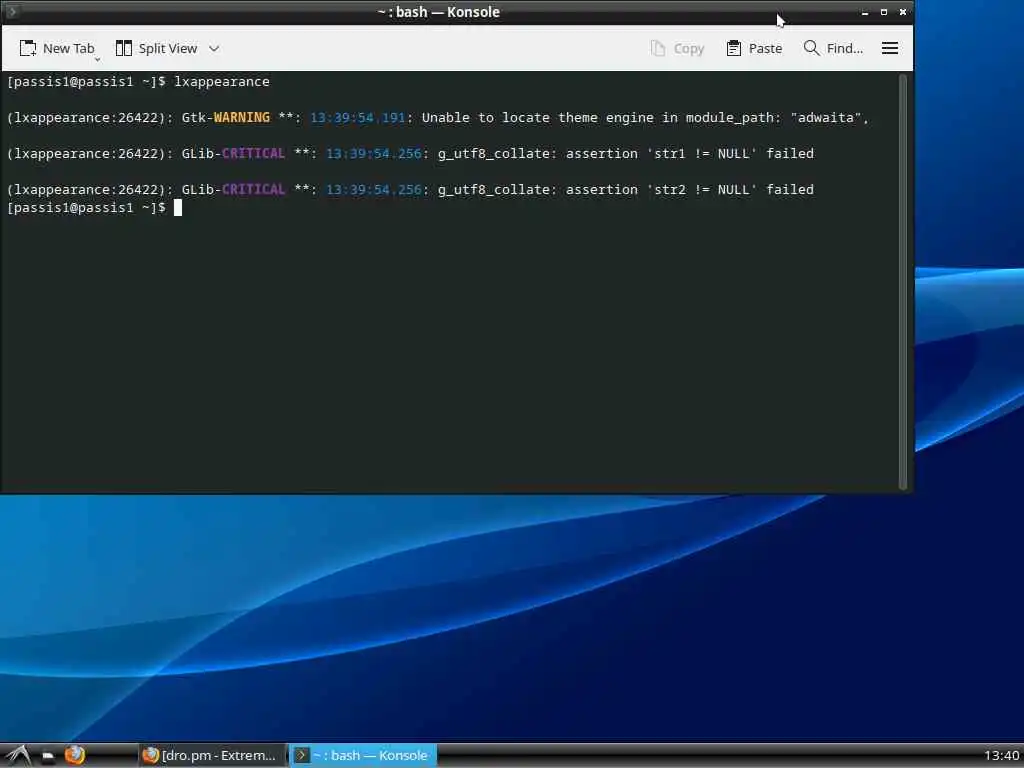The width and height of the screenshot is (1024, 768).
Task: Maximize the Konsole window
Action: coord(884,12)
